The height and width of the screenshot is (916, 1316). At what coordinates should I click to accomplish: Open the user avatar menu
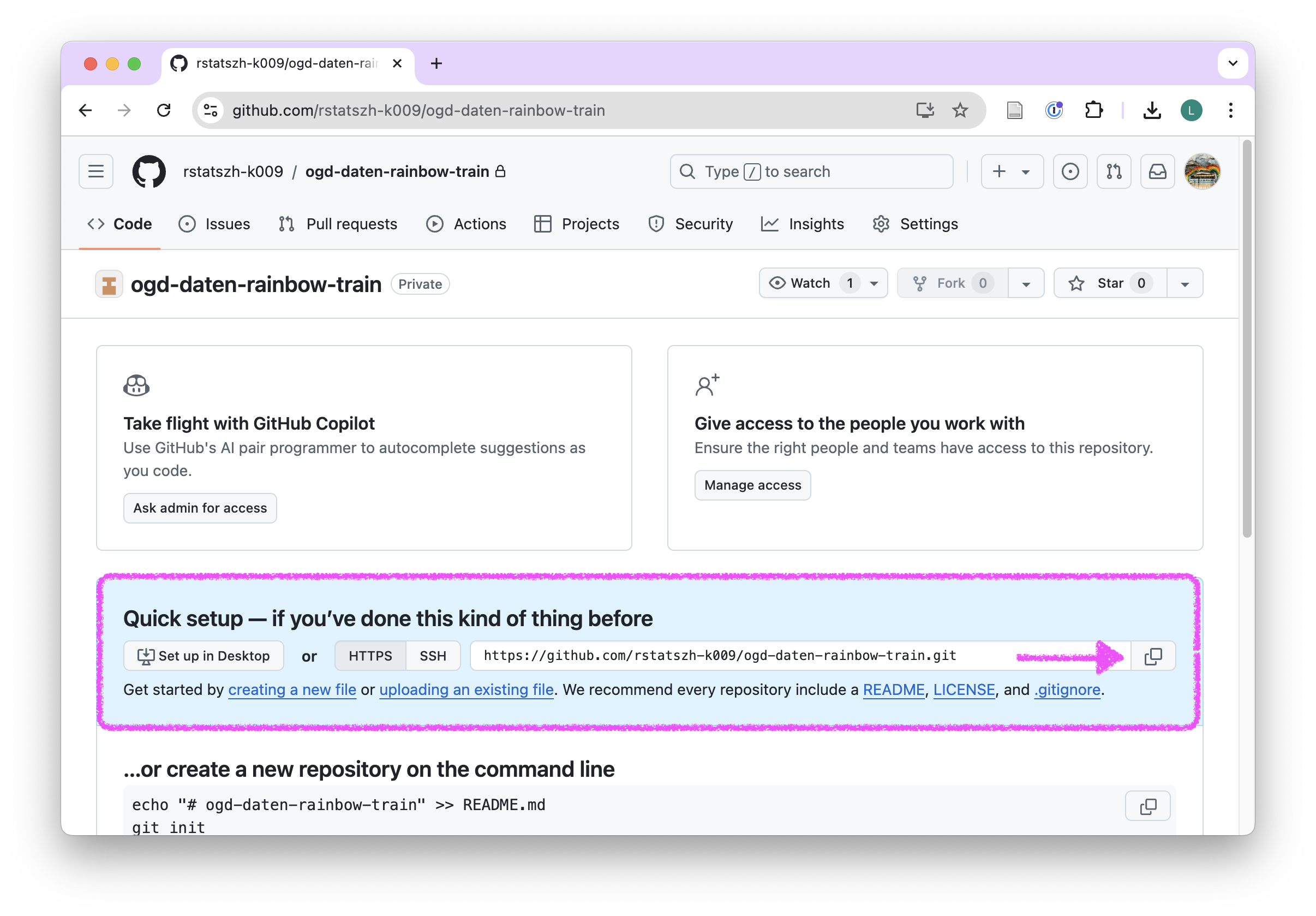tap(1201, 171)
